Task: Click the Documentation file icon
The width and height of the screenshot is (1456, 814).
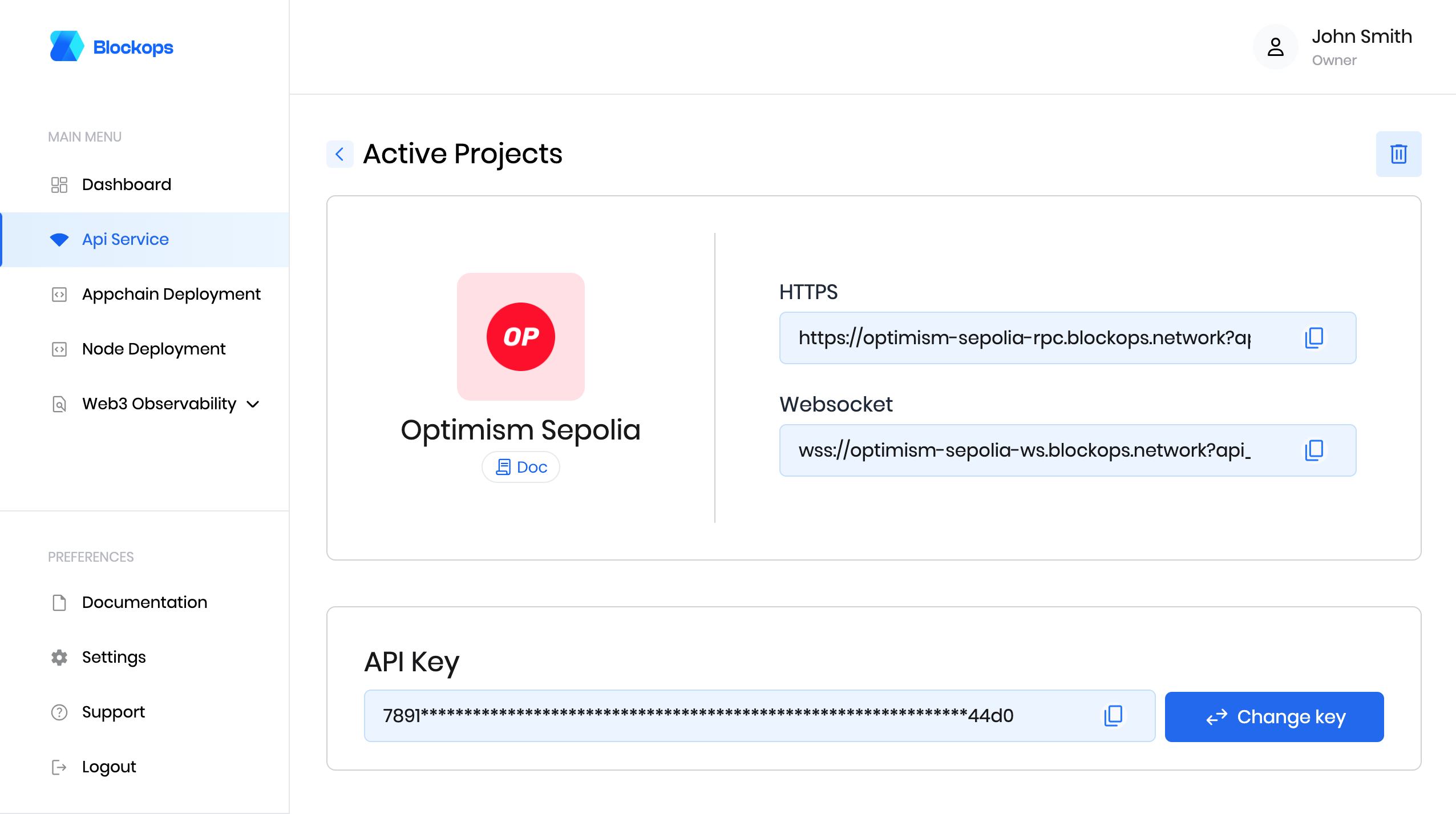Action: pos(59,602)
